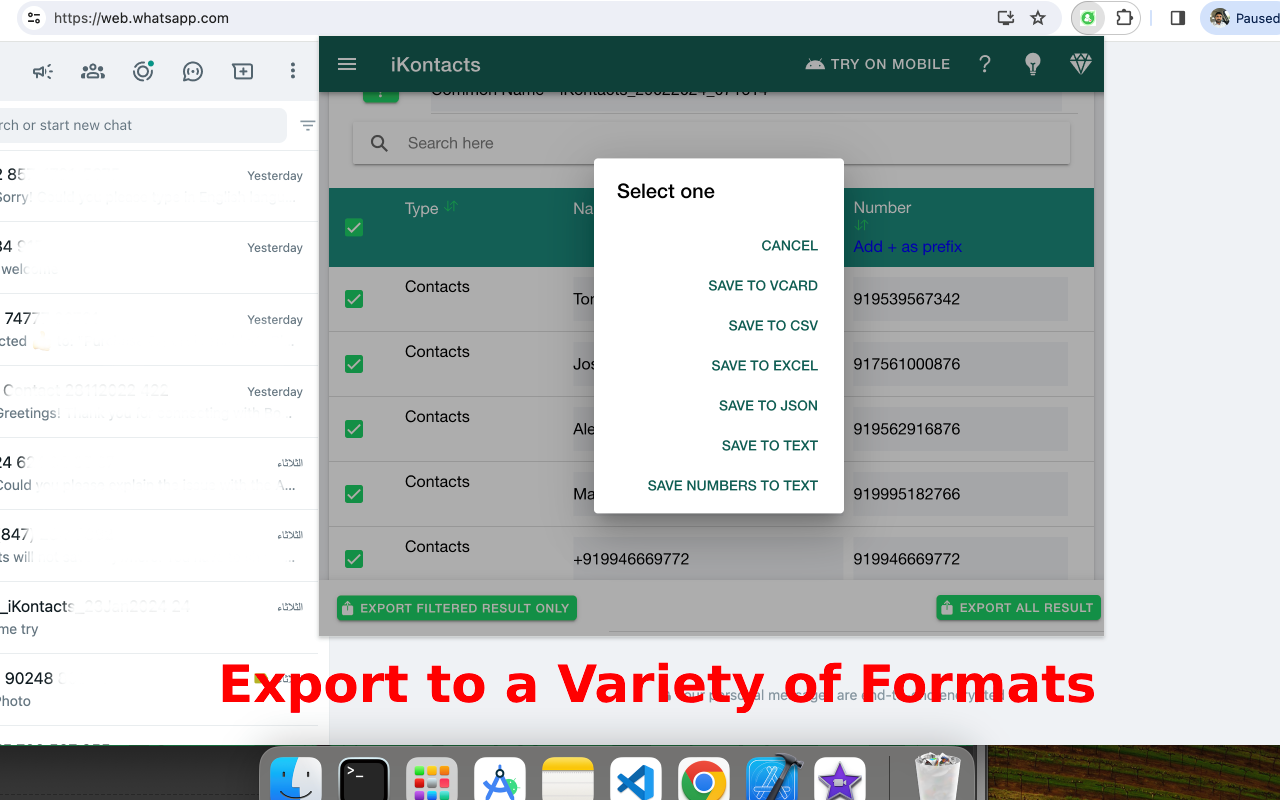Click the Search here input field
This screenshot has width=1280, height=800.
710,143
